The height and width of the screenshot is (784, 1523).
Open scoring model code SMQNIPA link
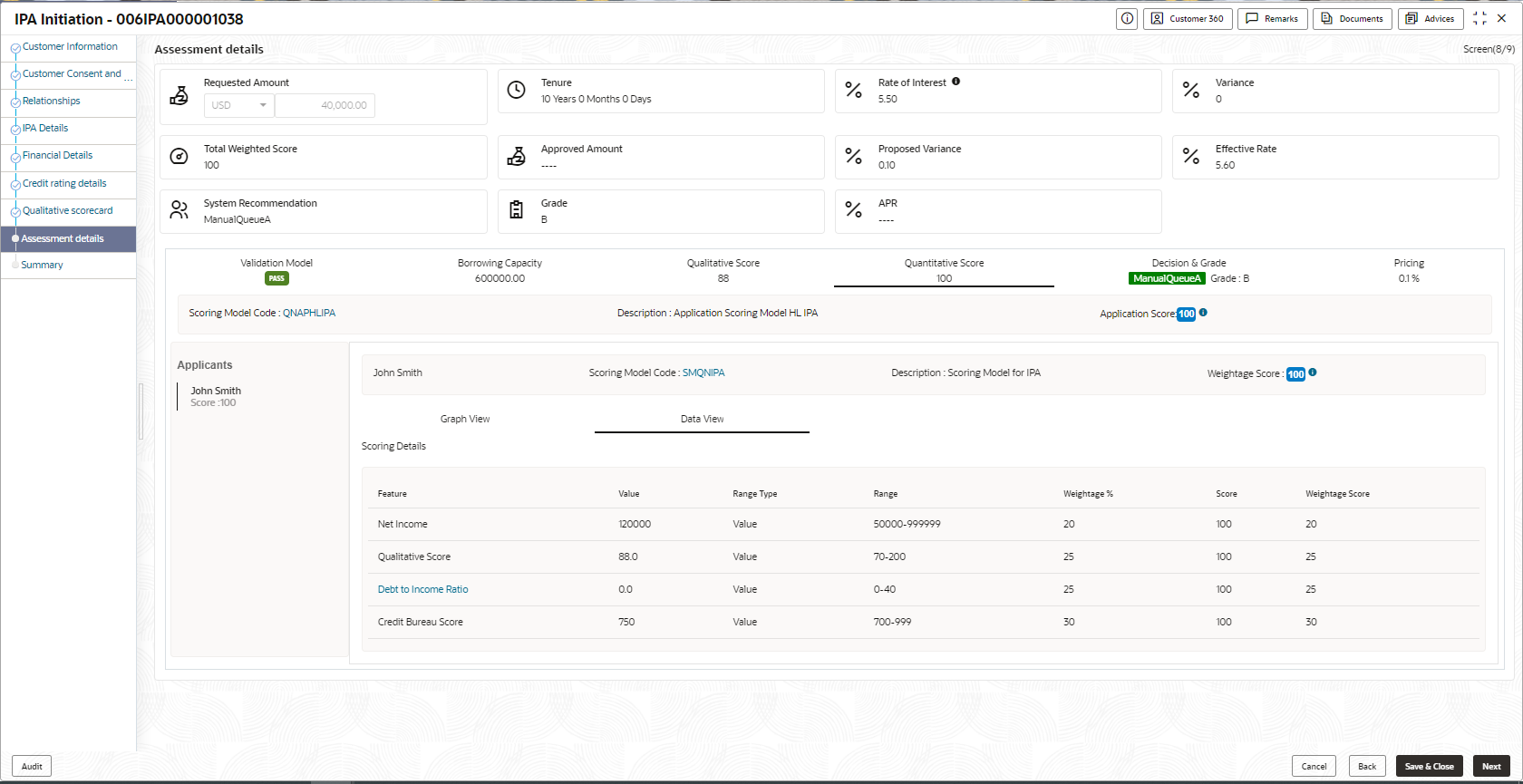(x=703, y=373)
